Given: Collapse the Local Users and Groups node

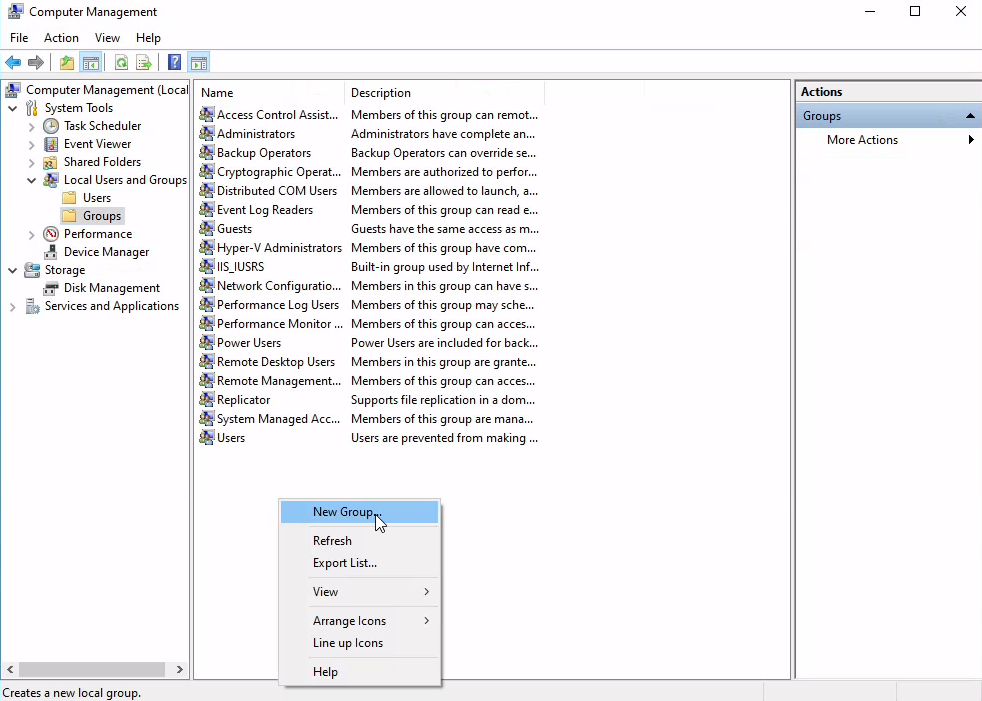Looking at the screenshot, I should pos(32,180).
